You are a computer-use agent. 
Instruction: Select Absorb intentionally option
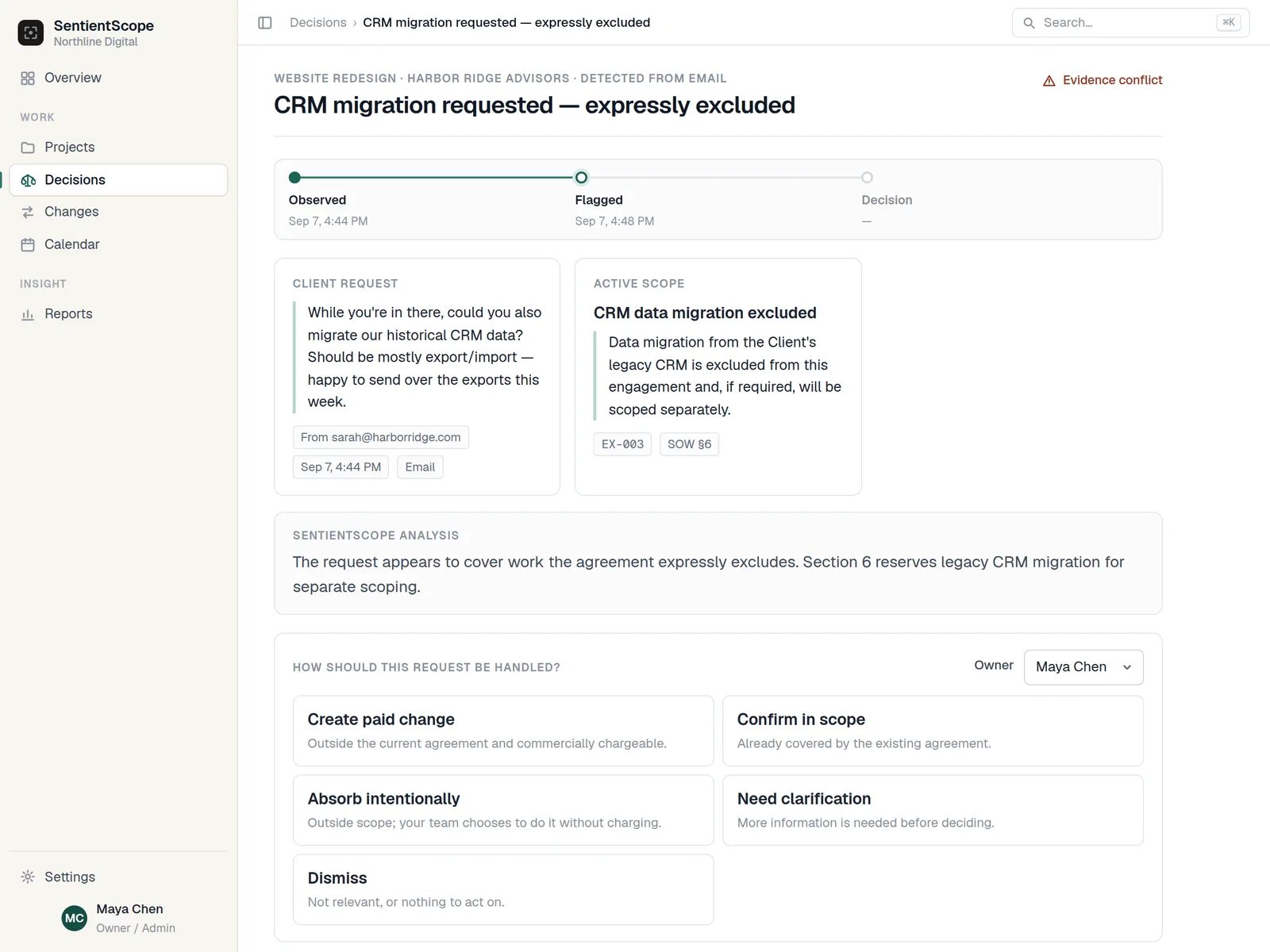503,810
